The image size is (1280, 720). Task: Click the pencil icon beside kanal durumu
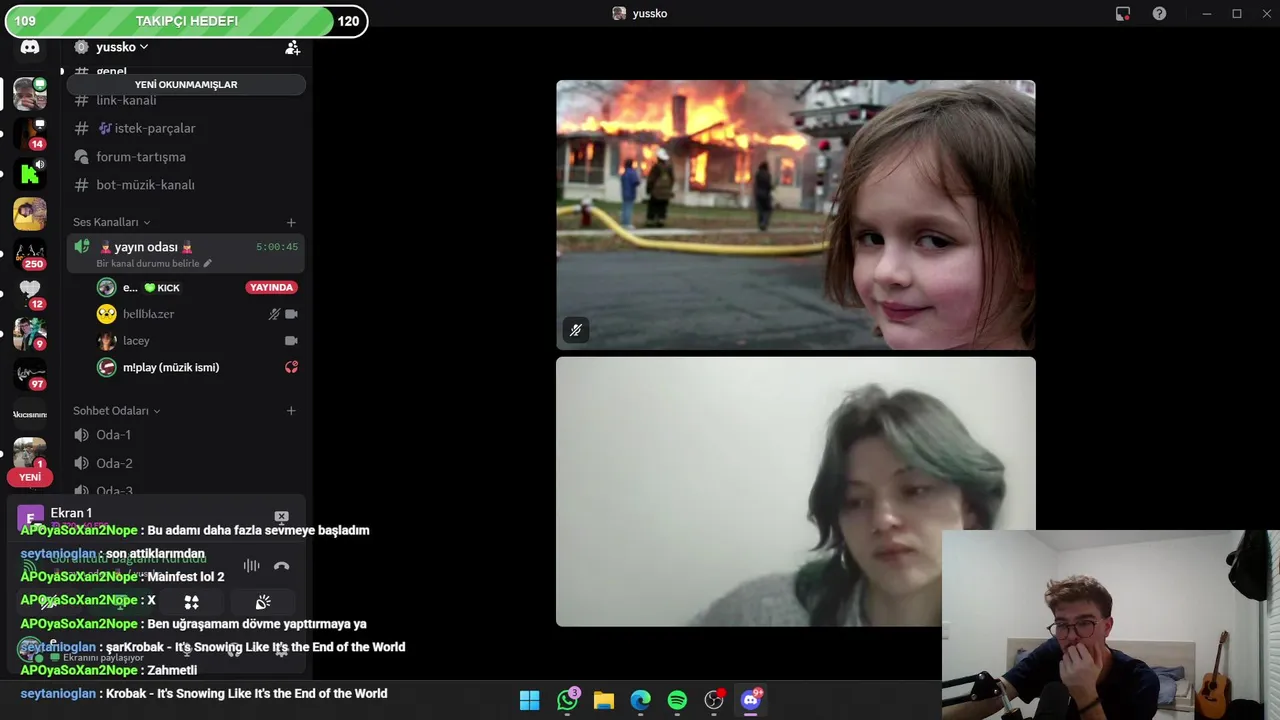point(208,264)
